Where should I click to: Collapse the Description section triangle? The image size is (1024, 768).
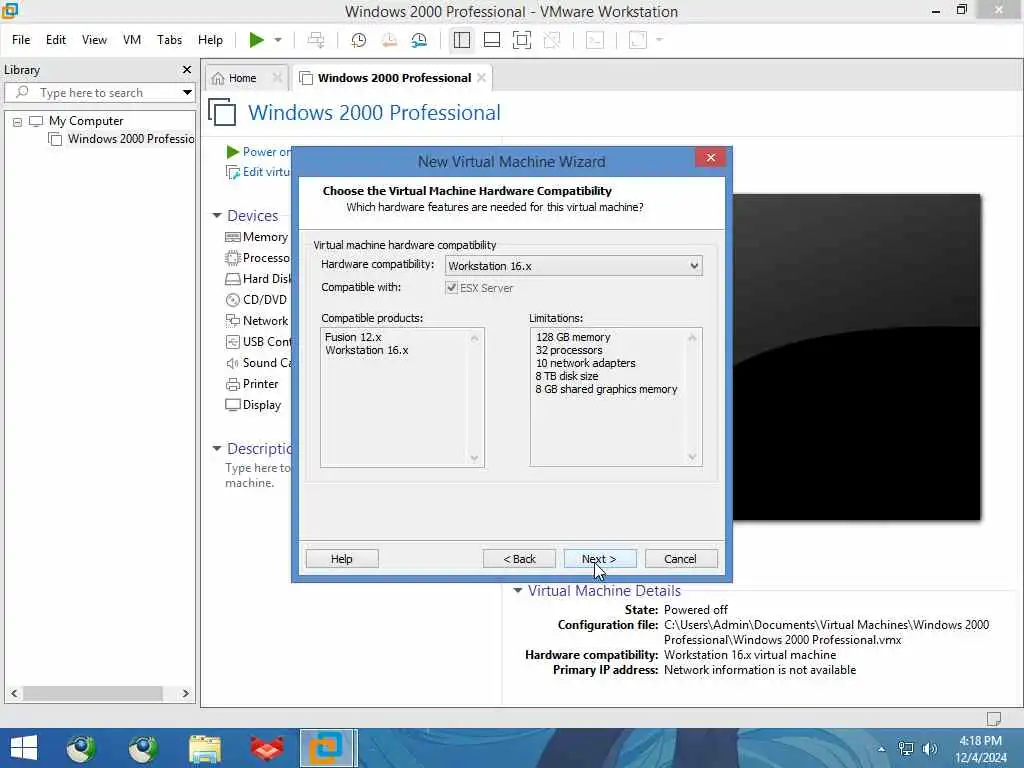tap(217, 449)
